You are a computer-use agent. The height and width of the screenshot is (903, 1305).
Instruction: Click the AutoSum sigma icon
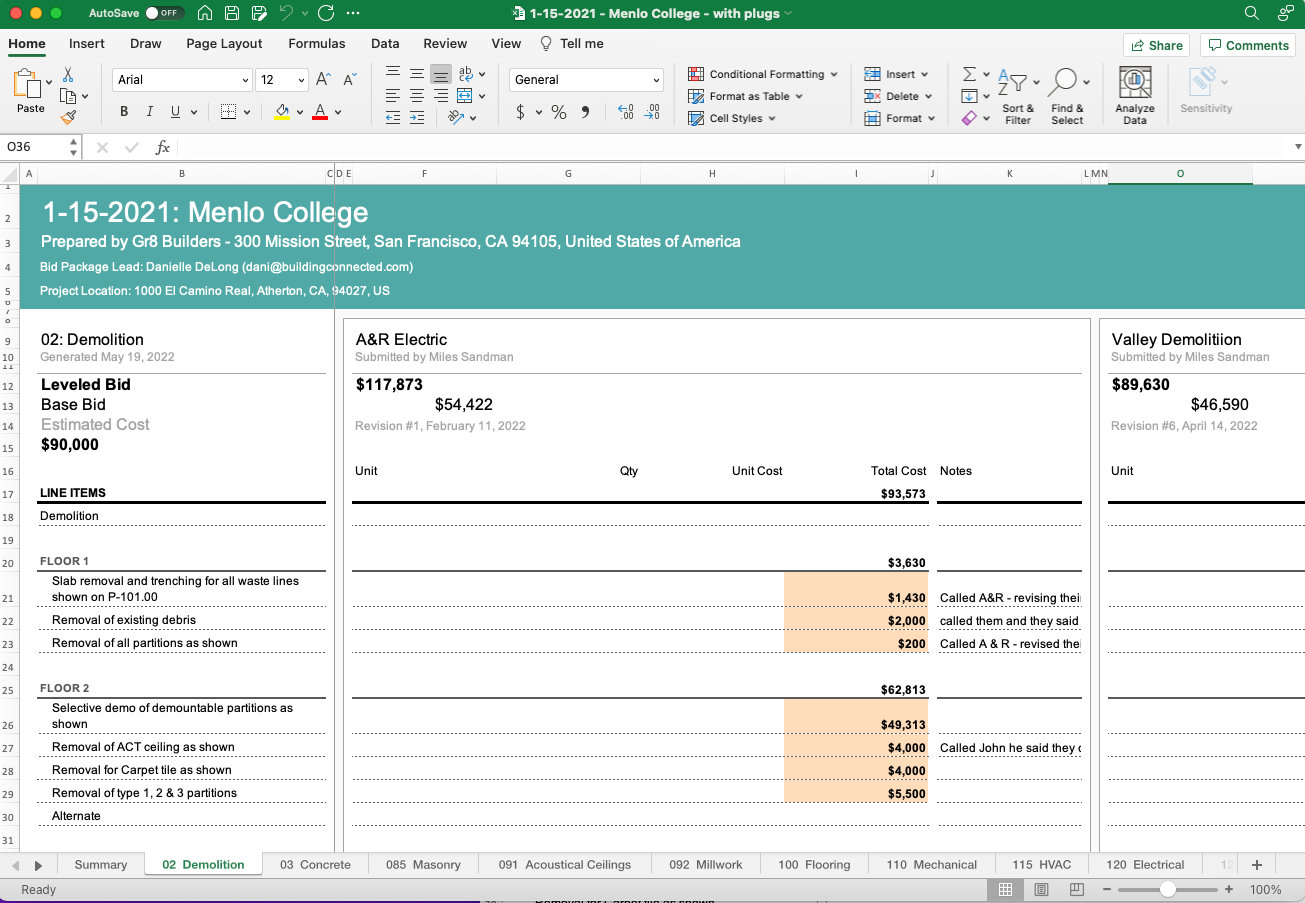[x=969, y=75]
